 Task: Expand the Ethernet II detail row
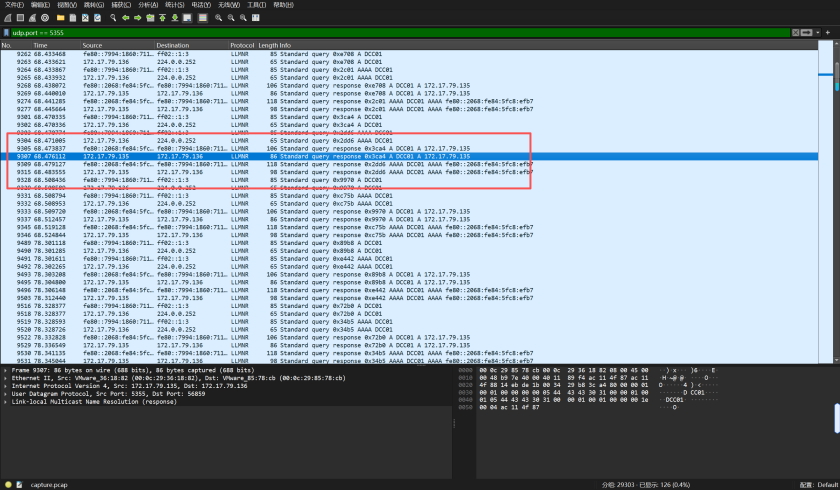tap(5, 377)
